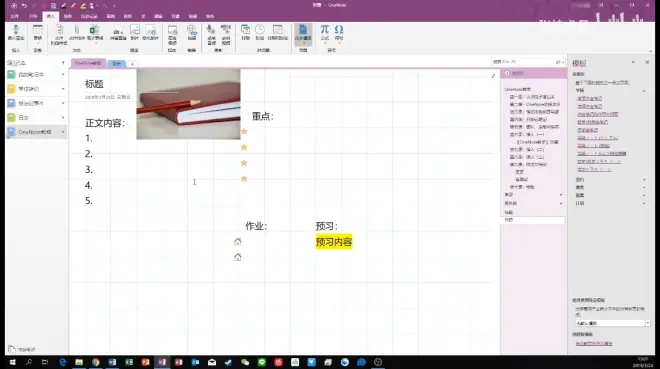
Task: Select the File Attachment paperclip icon
Action: pos(77,32)
